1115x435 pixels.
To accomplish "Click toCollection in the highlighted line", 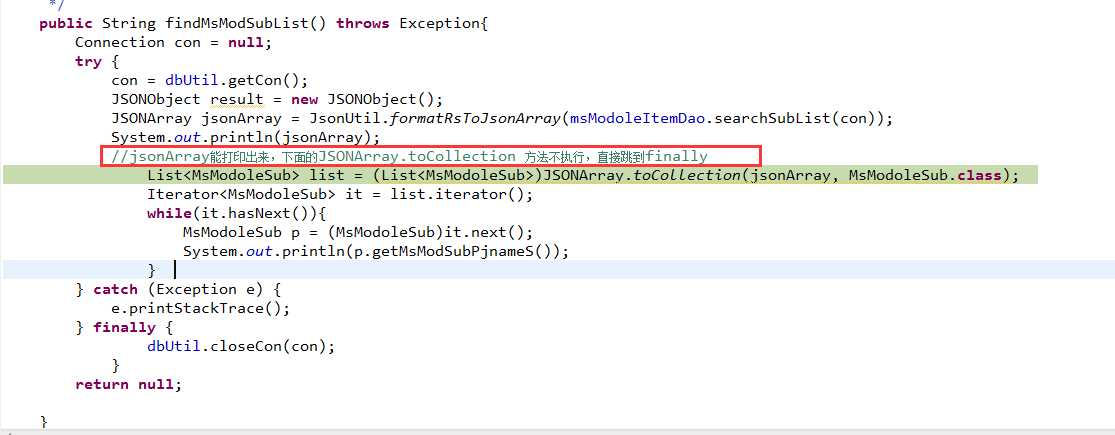I will tap(686, 176).
